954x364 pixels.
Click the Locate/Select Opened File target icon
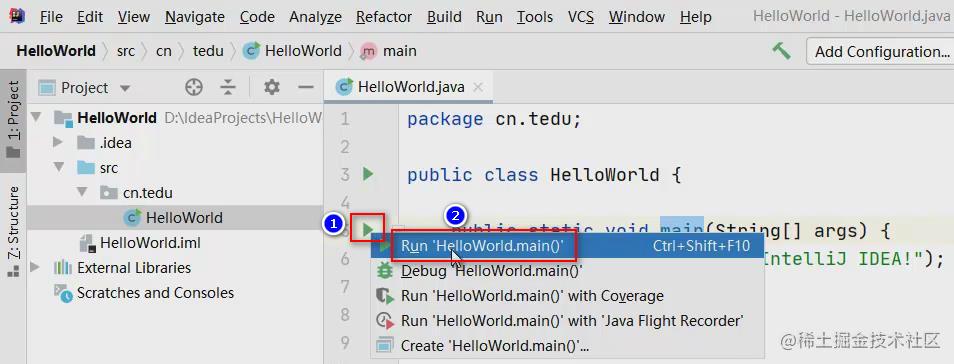[193, 88]
